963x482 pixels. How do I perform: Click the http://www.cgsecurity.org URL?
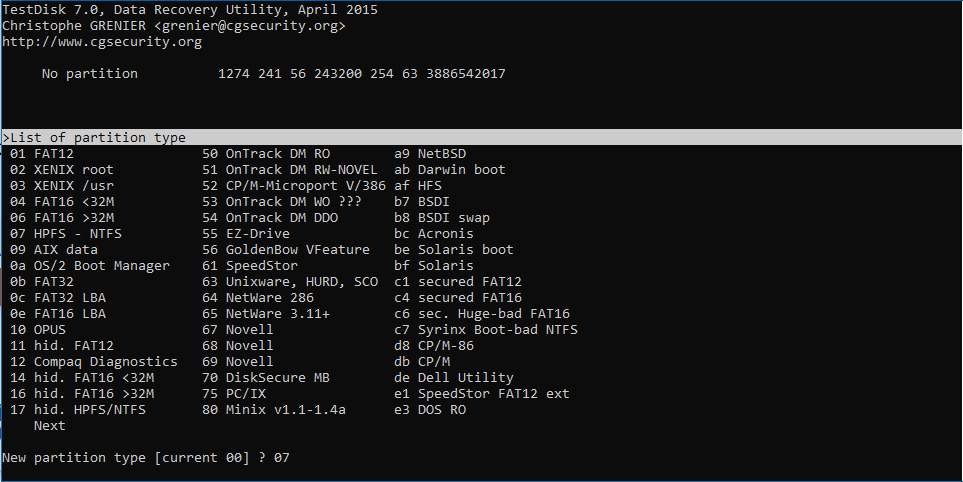pyautogui.click(x=102, y=42)
